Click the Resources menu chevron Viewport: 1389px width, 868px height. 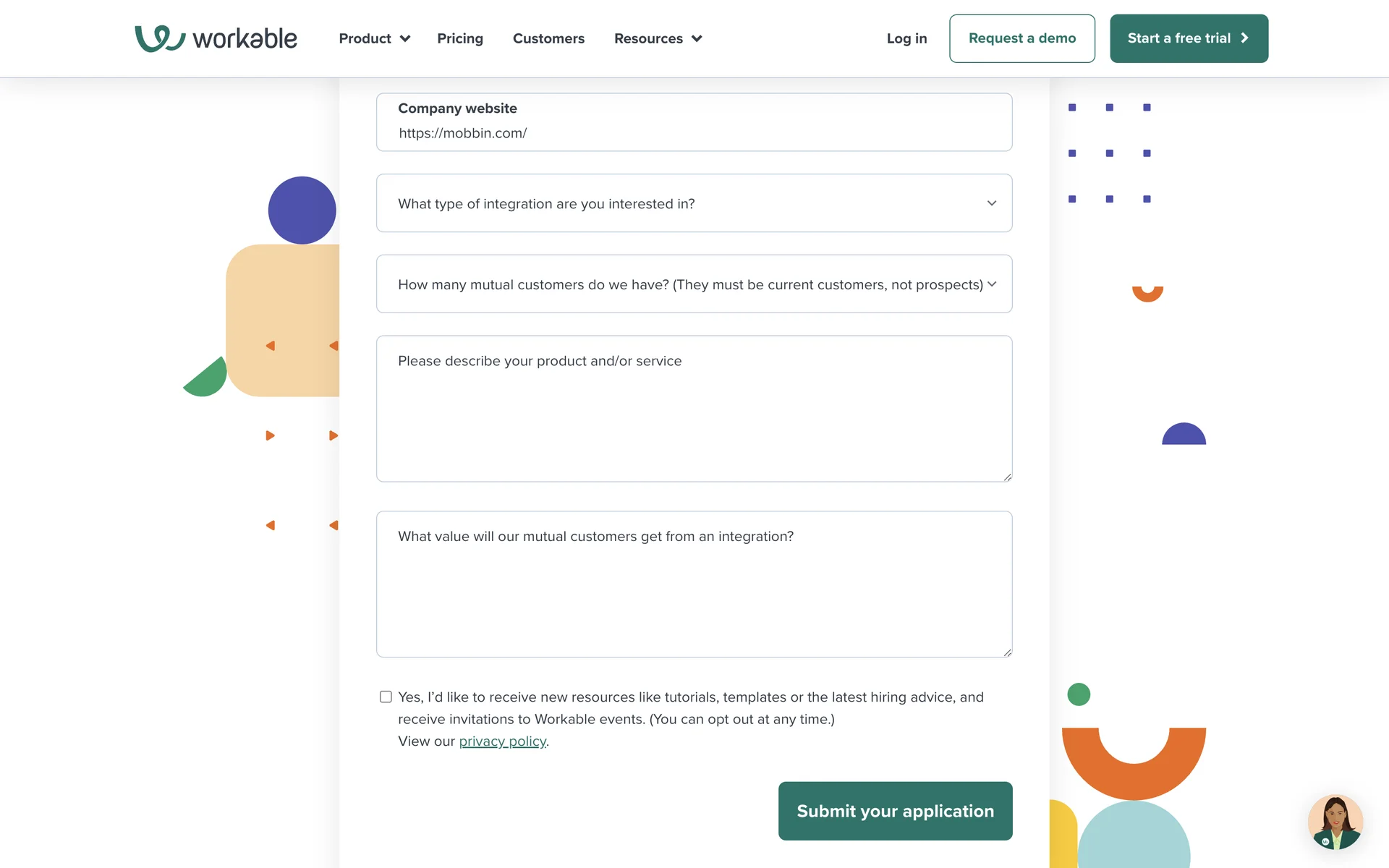point(697,39)
